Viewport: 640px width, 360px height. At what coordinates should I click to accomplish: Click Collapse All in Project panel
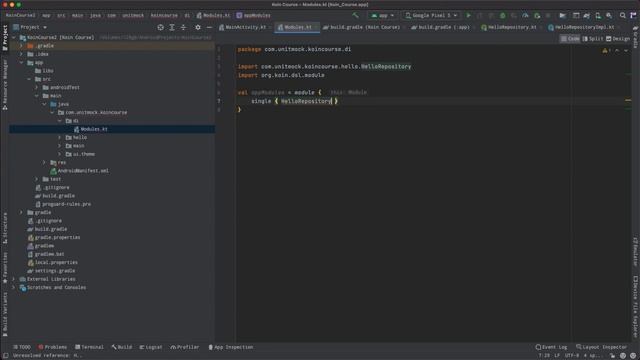tap(183, 27)
